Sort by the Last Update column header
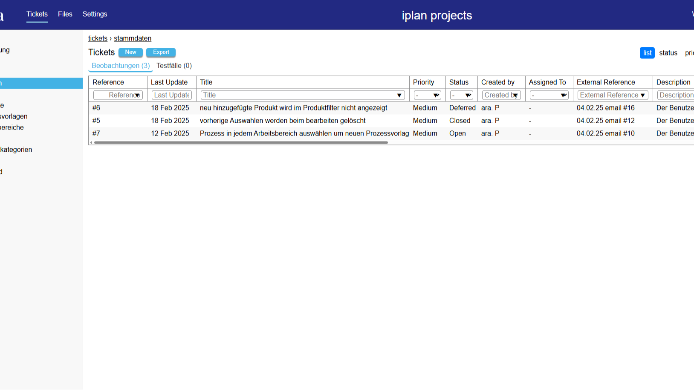 pos(169,82)
